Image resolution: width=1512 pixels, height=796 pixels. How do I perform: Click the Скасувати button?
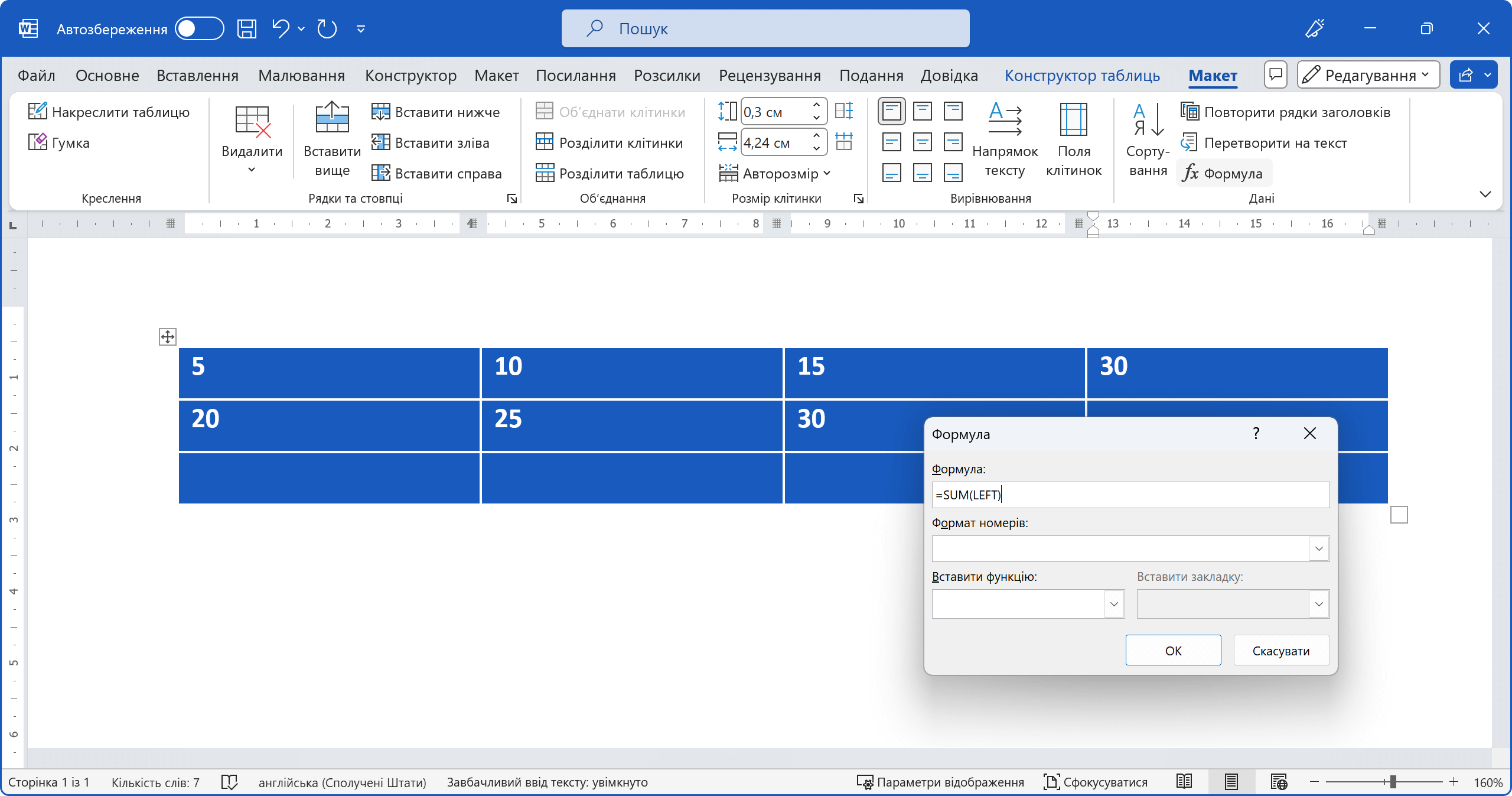click(x=1280, y=651)
